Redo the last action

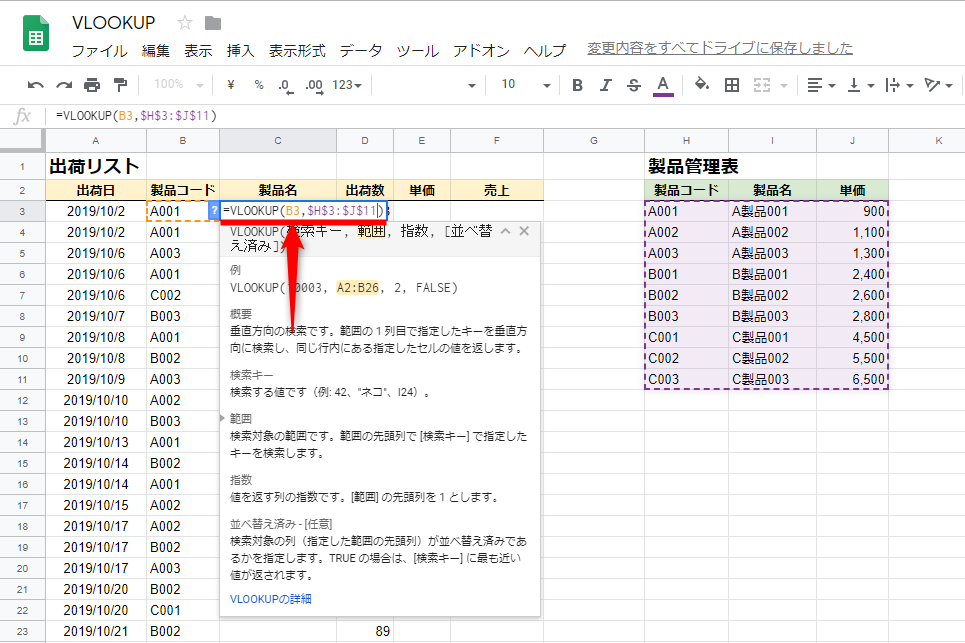[62, 85]
